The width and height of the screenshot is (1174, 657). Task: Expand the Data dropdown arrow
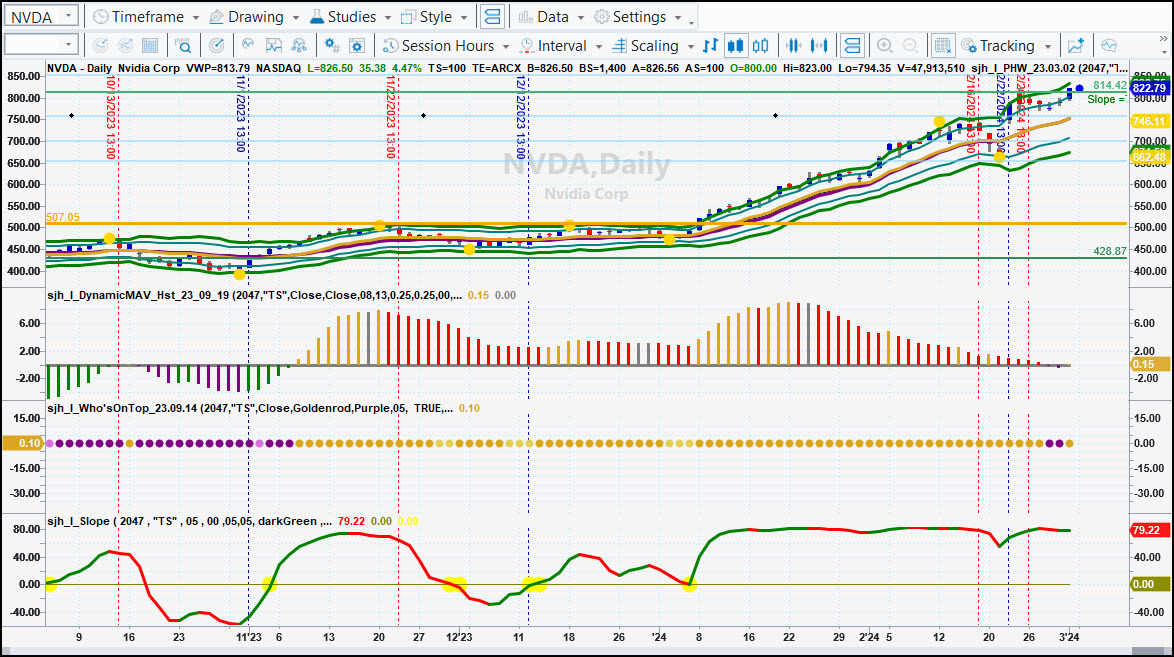point(580,17)
